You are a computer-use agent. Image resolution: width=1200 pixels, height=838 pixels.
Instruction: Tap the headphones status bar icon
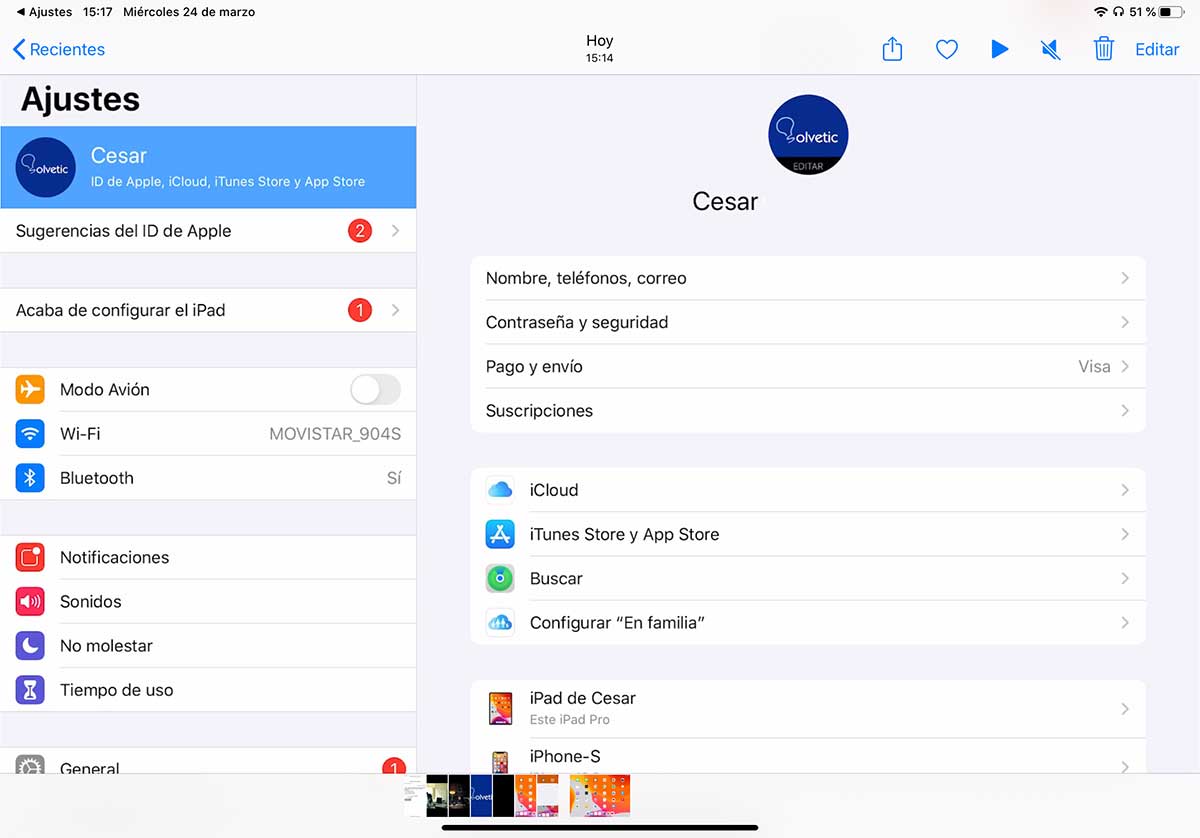click(x=1118, y=12)
